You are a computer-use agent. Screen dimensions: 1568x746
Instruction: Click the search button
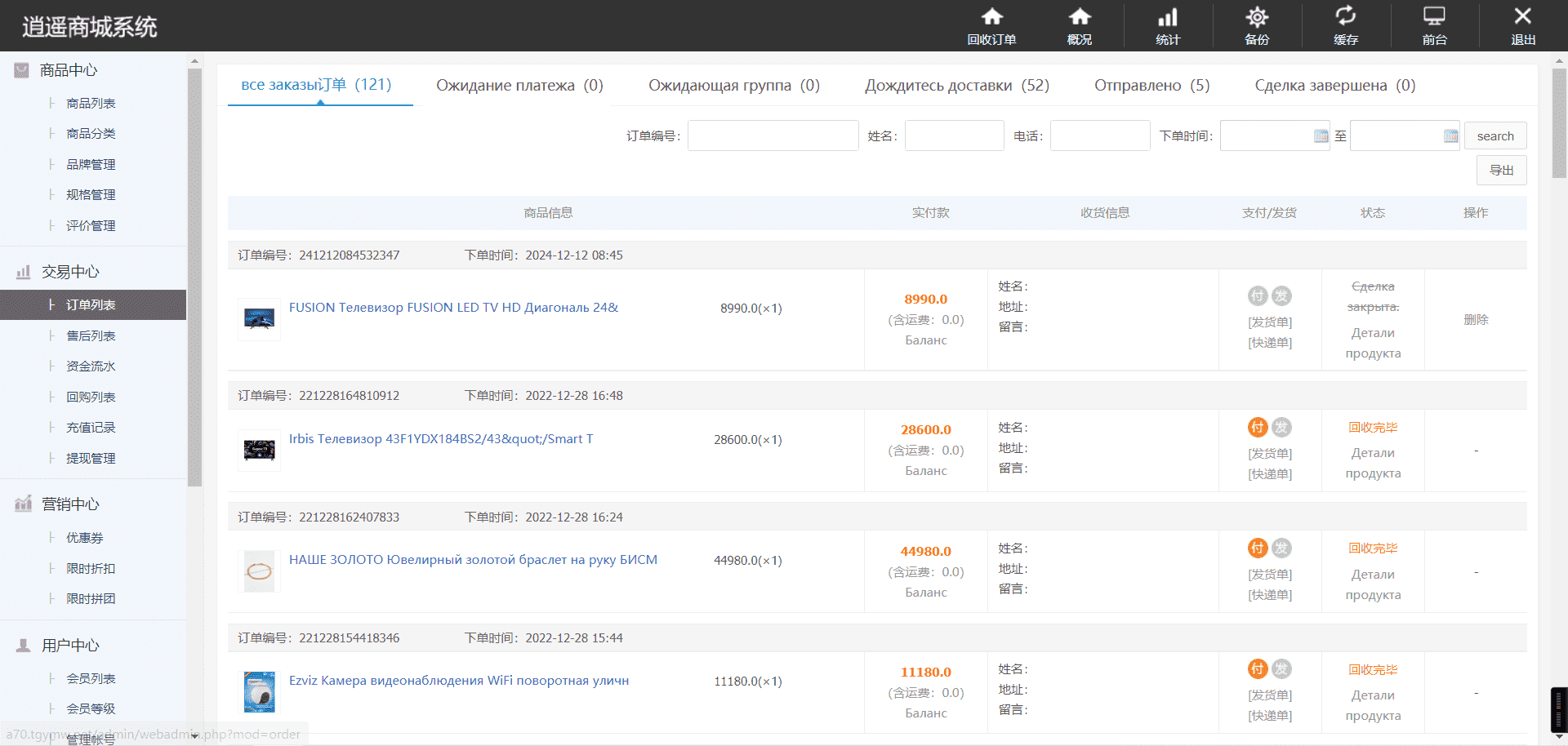(1495, 135)
